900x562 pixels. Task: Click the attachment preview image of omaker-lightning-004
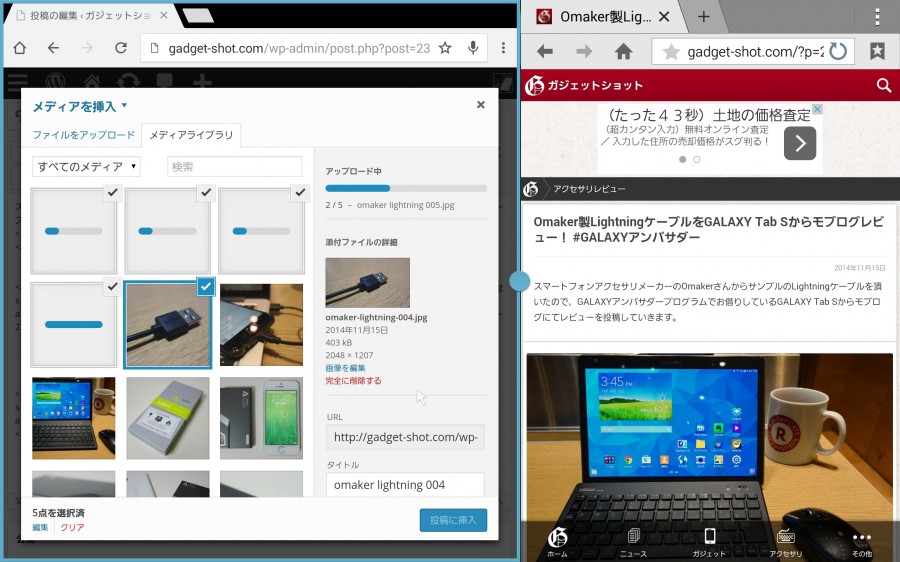[367, 282]
